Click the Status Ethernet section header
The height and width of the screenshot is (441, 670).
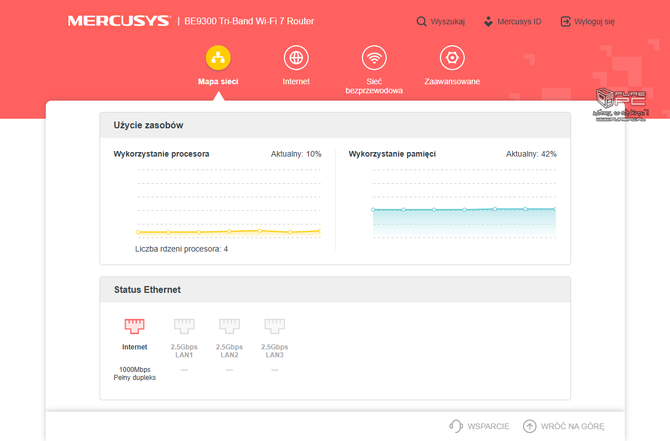tap(335, 290)
